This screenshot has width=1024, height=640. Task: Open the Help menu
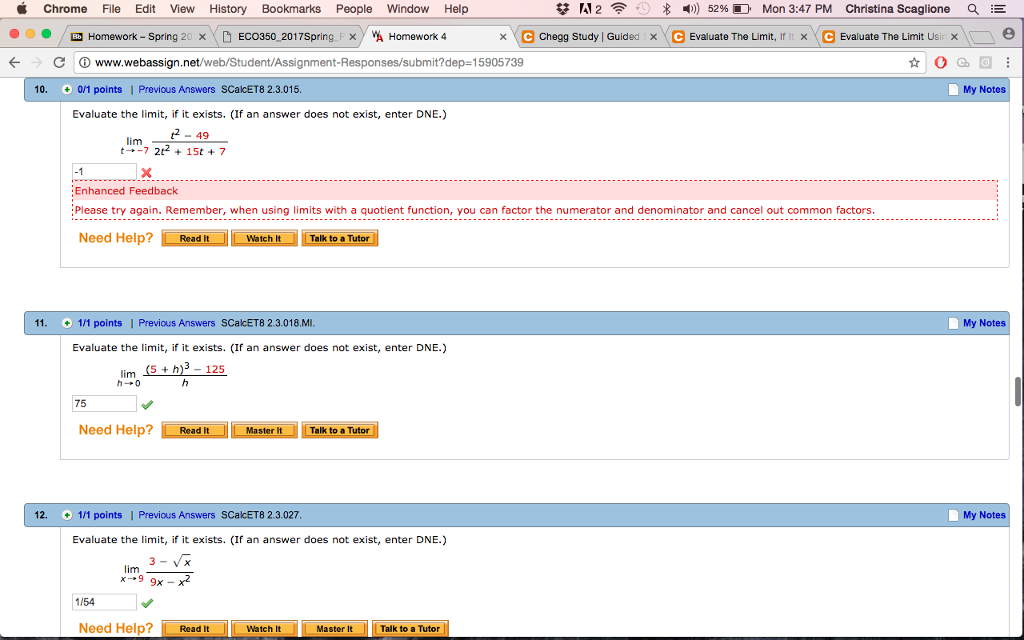coord(456,8)
